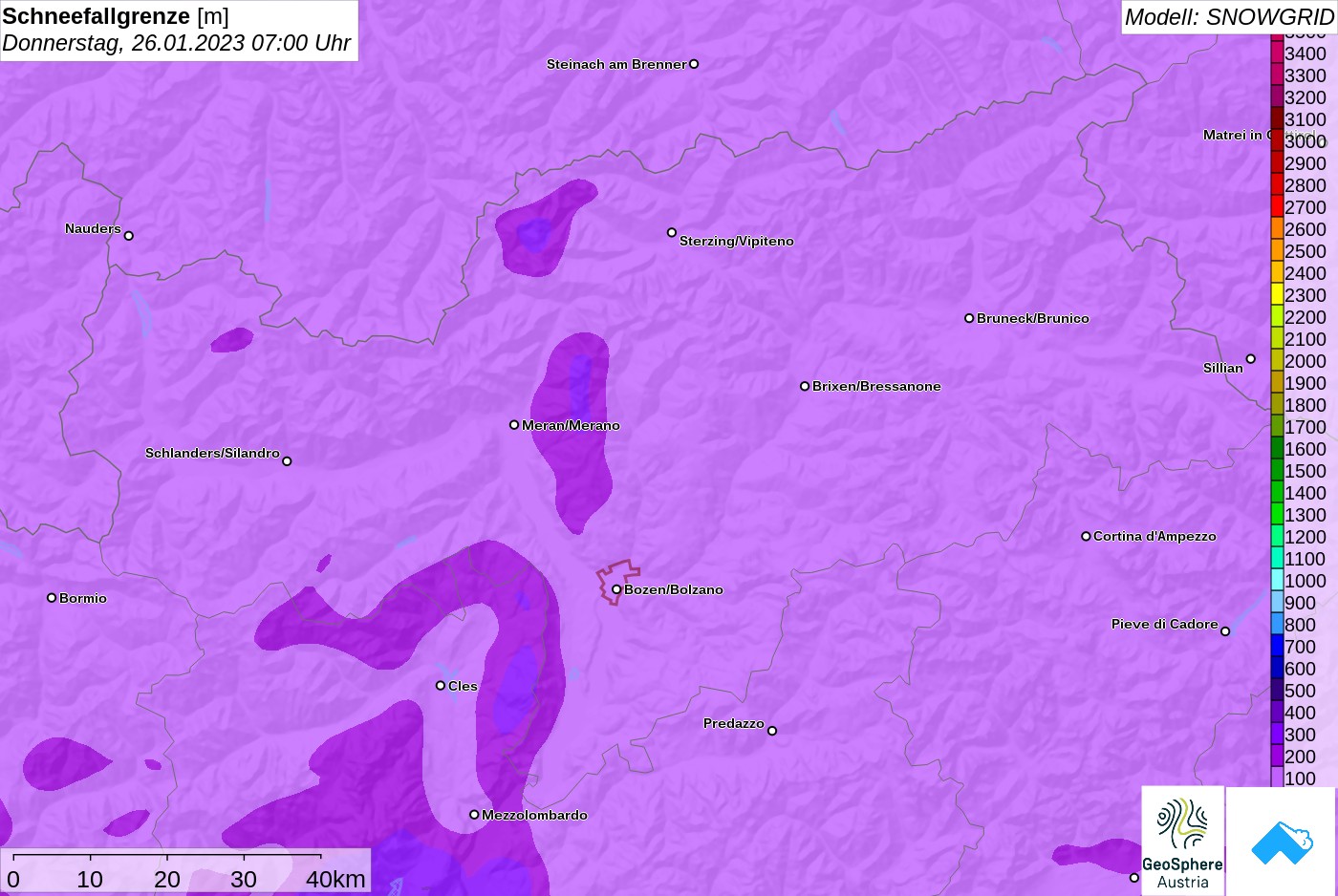Select the Meran/Merano location marker dot
This screenshot has width=1338, height=896.
pyautogui.click(x=514, y=425)
